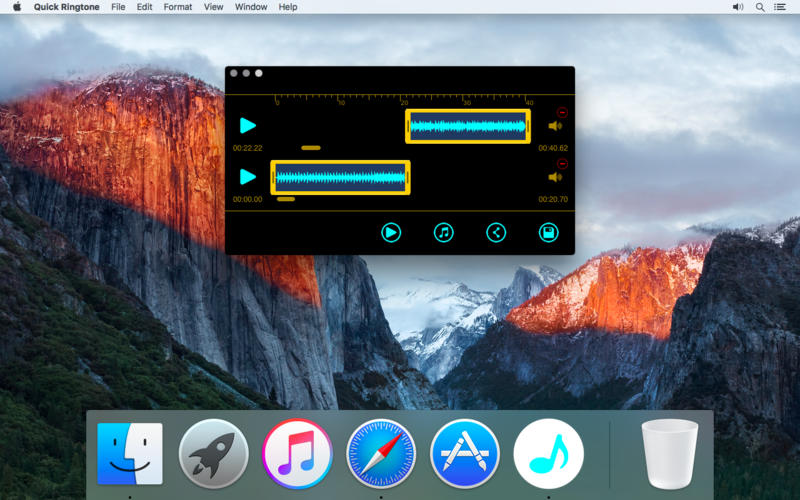
Task: Click the left trim handle of the upper clip
Action: coord(408,126)
